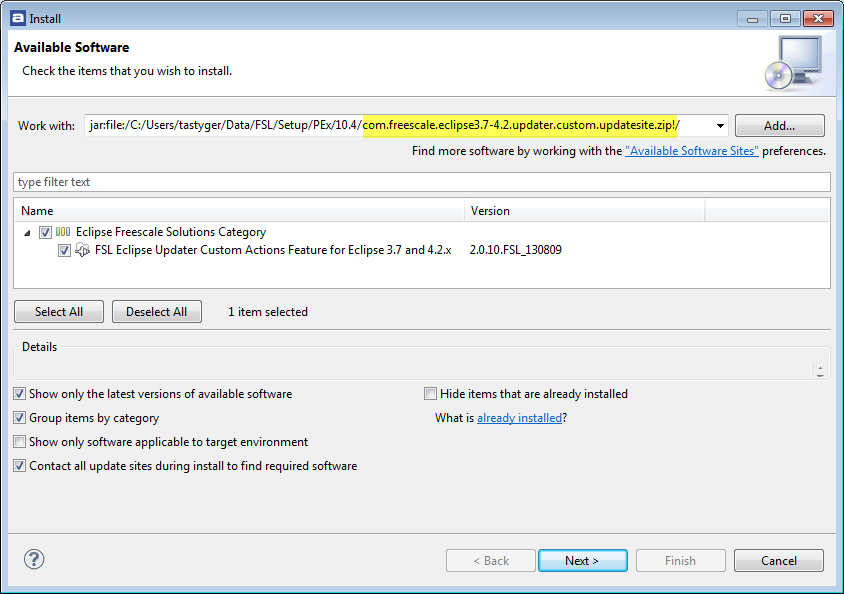Screen dimensions: 844x594
Task: Cancel the install wizard
Action: pyautogui.click(x=778, y=560)
